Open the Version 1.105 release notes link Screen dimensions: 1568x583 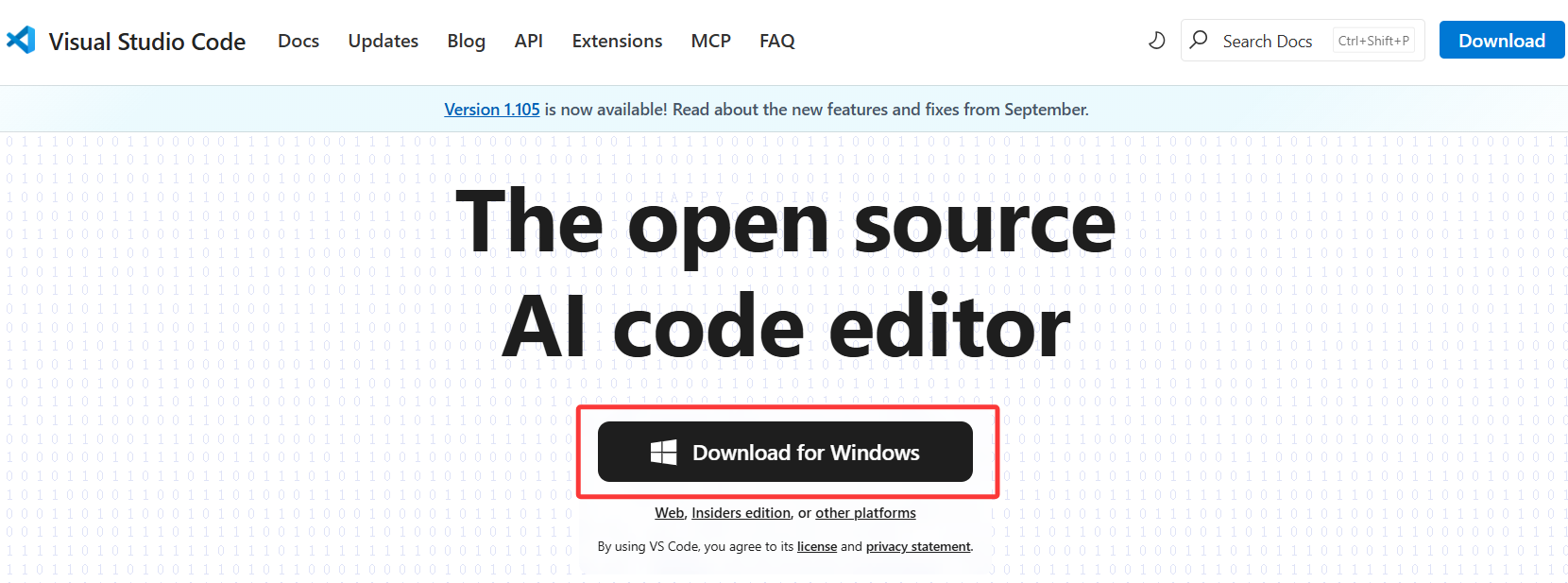tap(492, 110)
